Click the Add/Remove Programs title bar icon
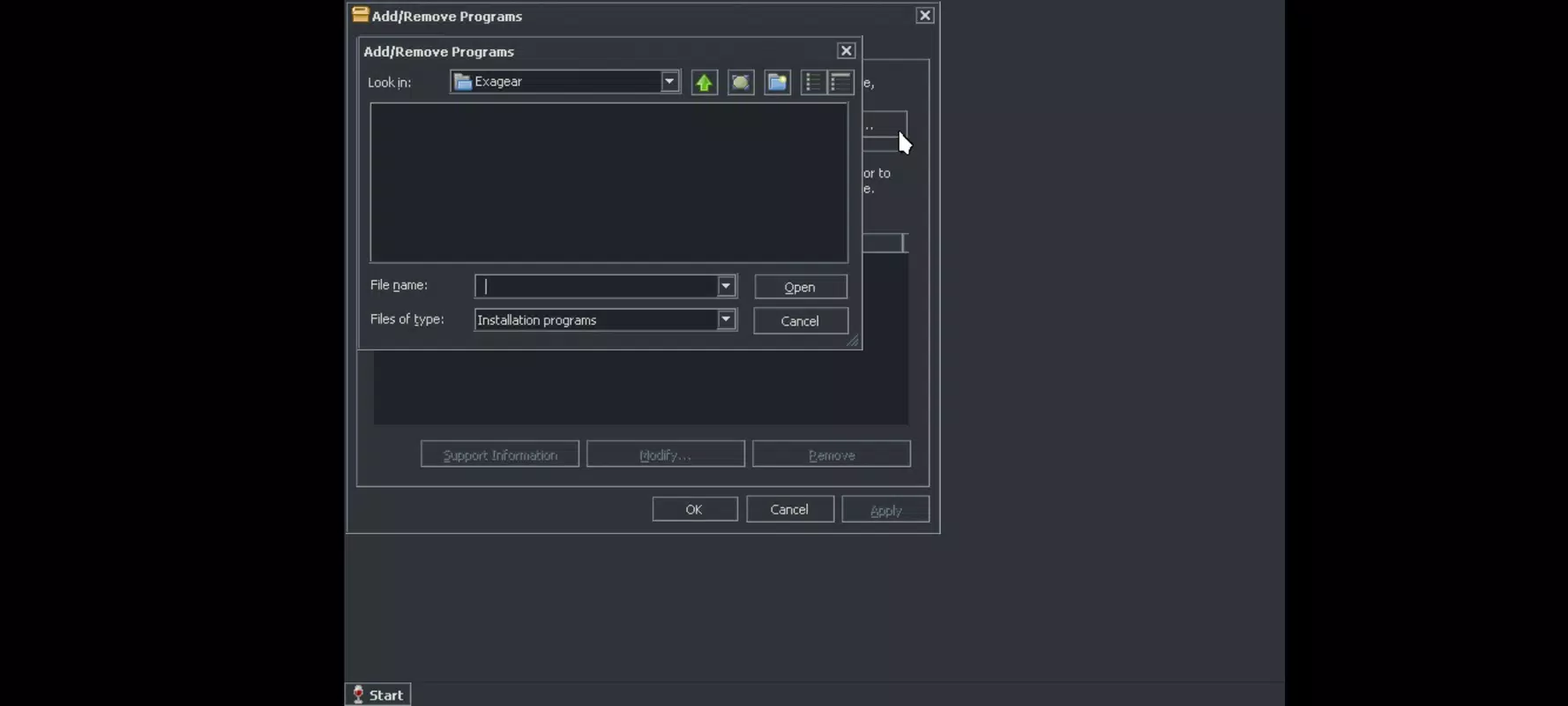The width and height of the screenshot is (1568, 706). click(360, 14)
